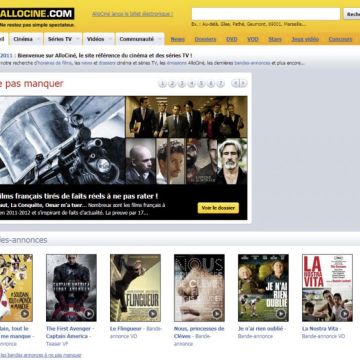Expand the Séries TV tab dropdown arrow
Screen dimensions: 360x360
pyautogui.click(x=78, y=39)
